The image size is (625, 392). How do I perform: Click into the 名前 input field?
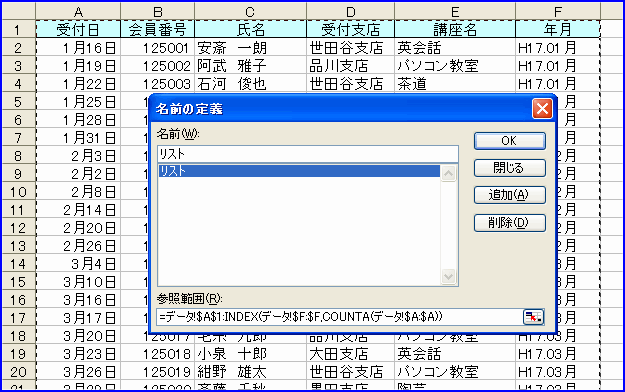[x=308, y=154]
